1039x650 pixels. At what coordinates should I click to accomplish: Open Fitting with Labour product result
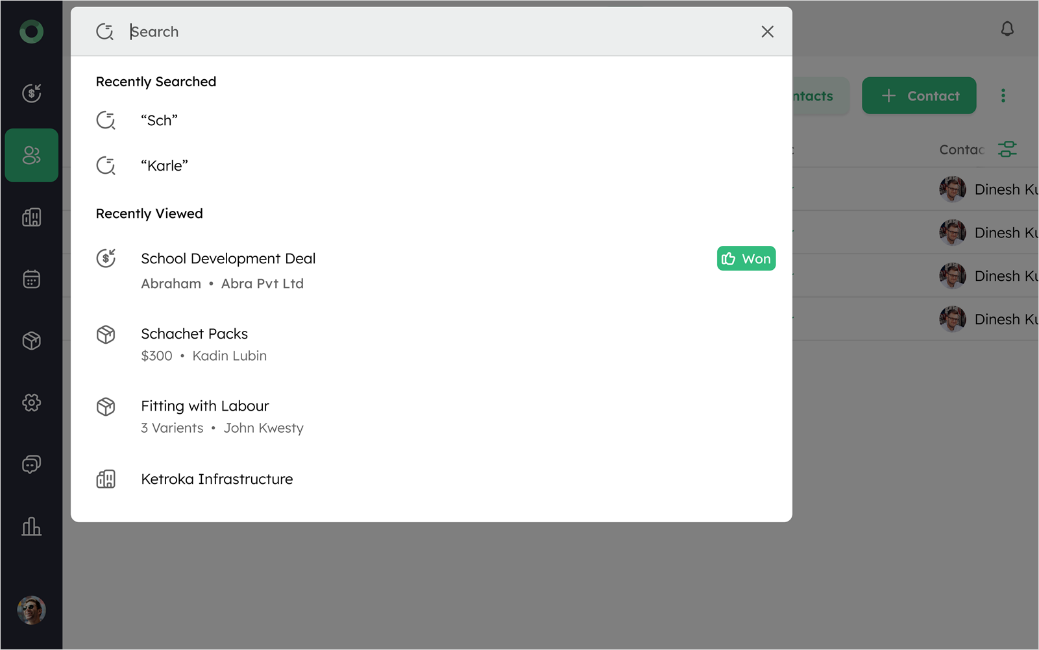click(x=205, y=406)
